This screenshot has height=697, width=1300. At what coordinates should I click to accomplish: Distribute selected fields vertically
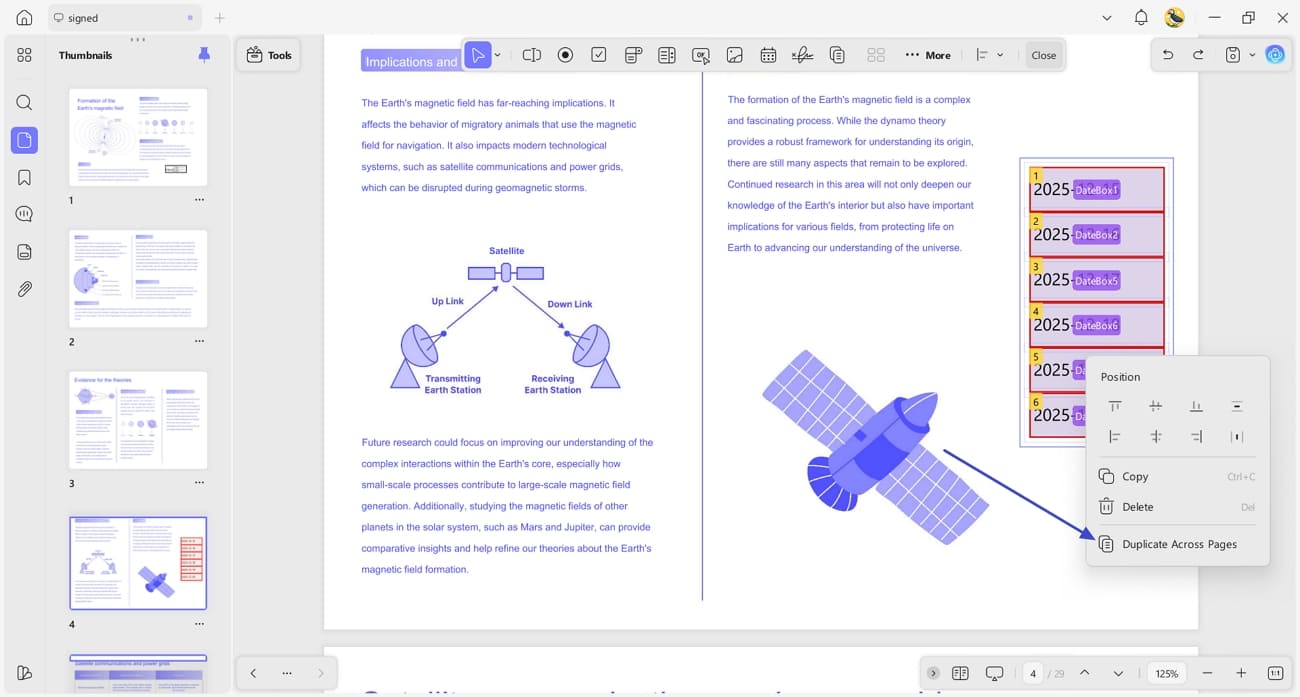[x=1237, y=406]
